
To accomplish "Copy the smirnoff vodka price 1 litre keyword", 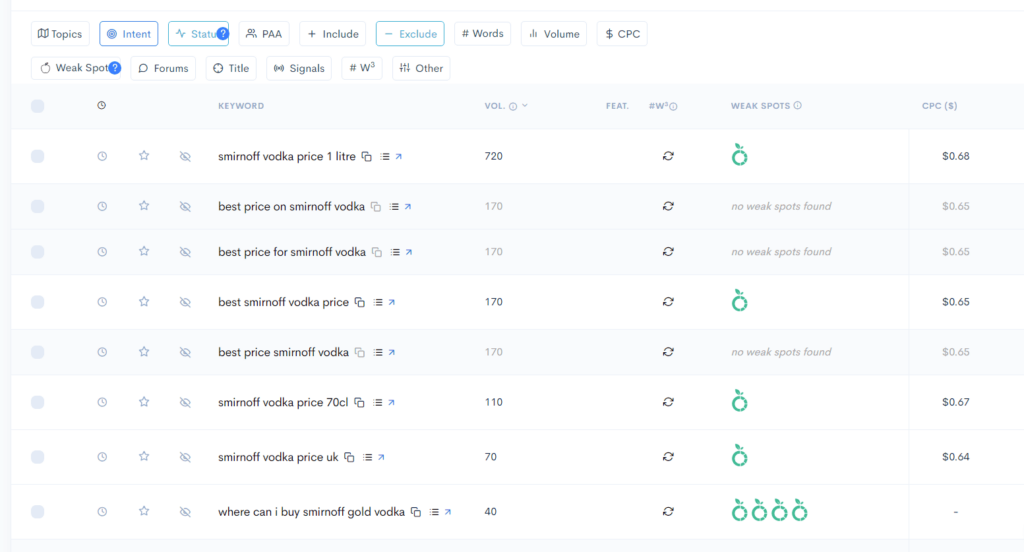I will pyautogui.click(x=367, y=156).
